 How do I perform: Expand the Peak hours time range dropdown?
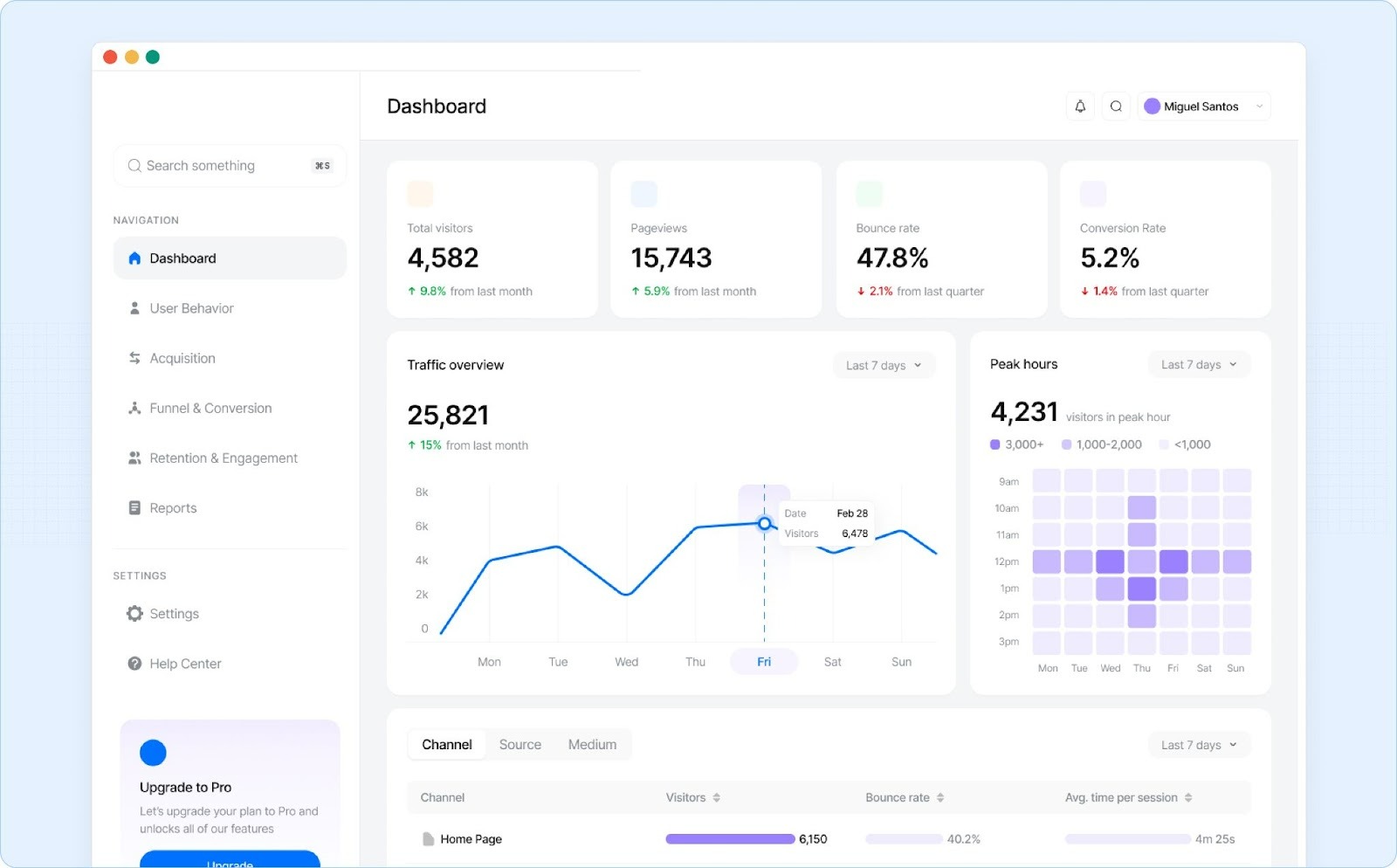click(x=1198, y=364)
